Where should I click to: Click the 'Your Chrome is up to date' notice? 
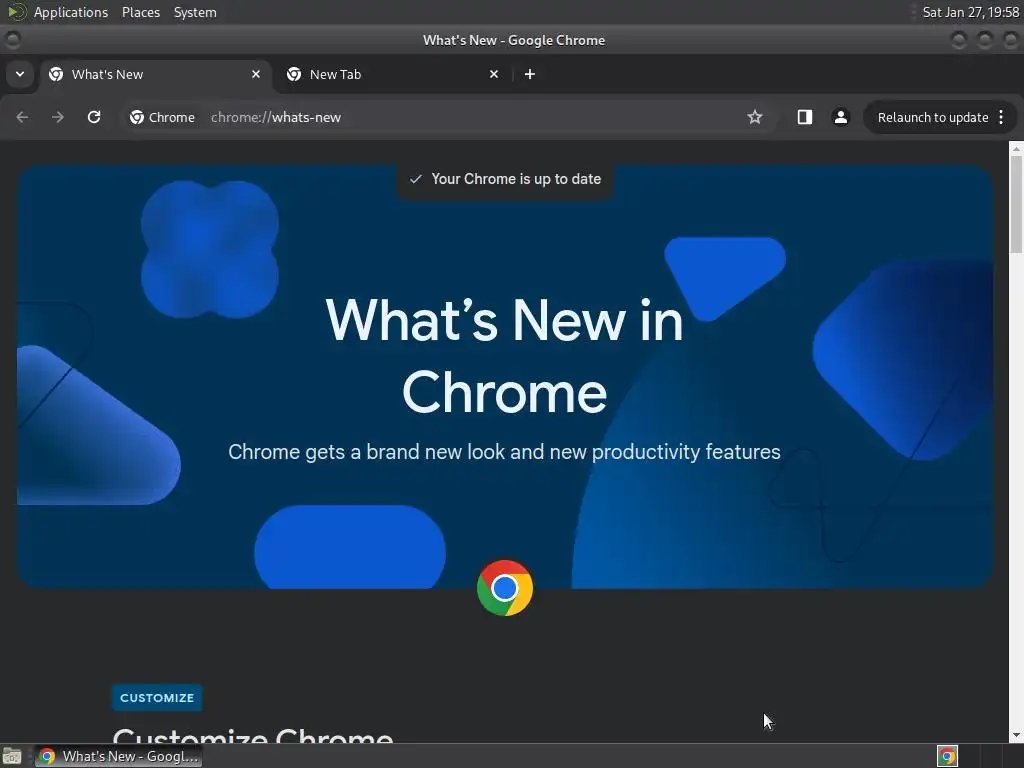[x=505, y=179]
